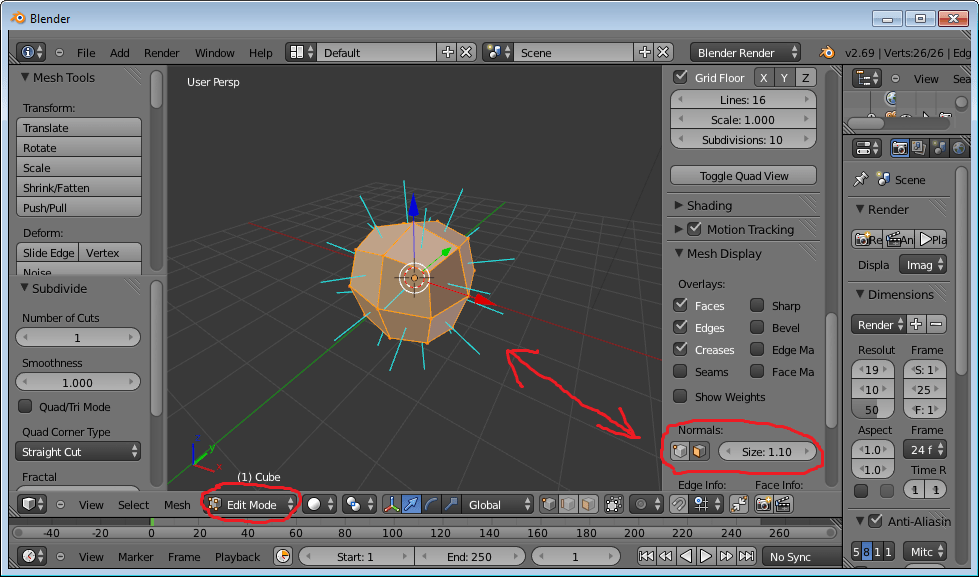Enable the Bevel overlay checkbox
Screen dimensions: 979x577
pyautogui.click(x=757, y=327)
